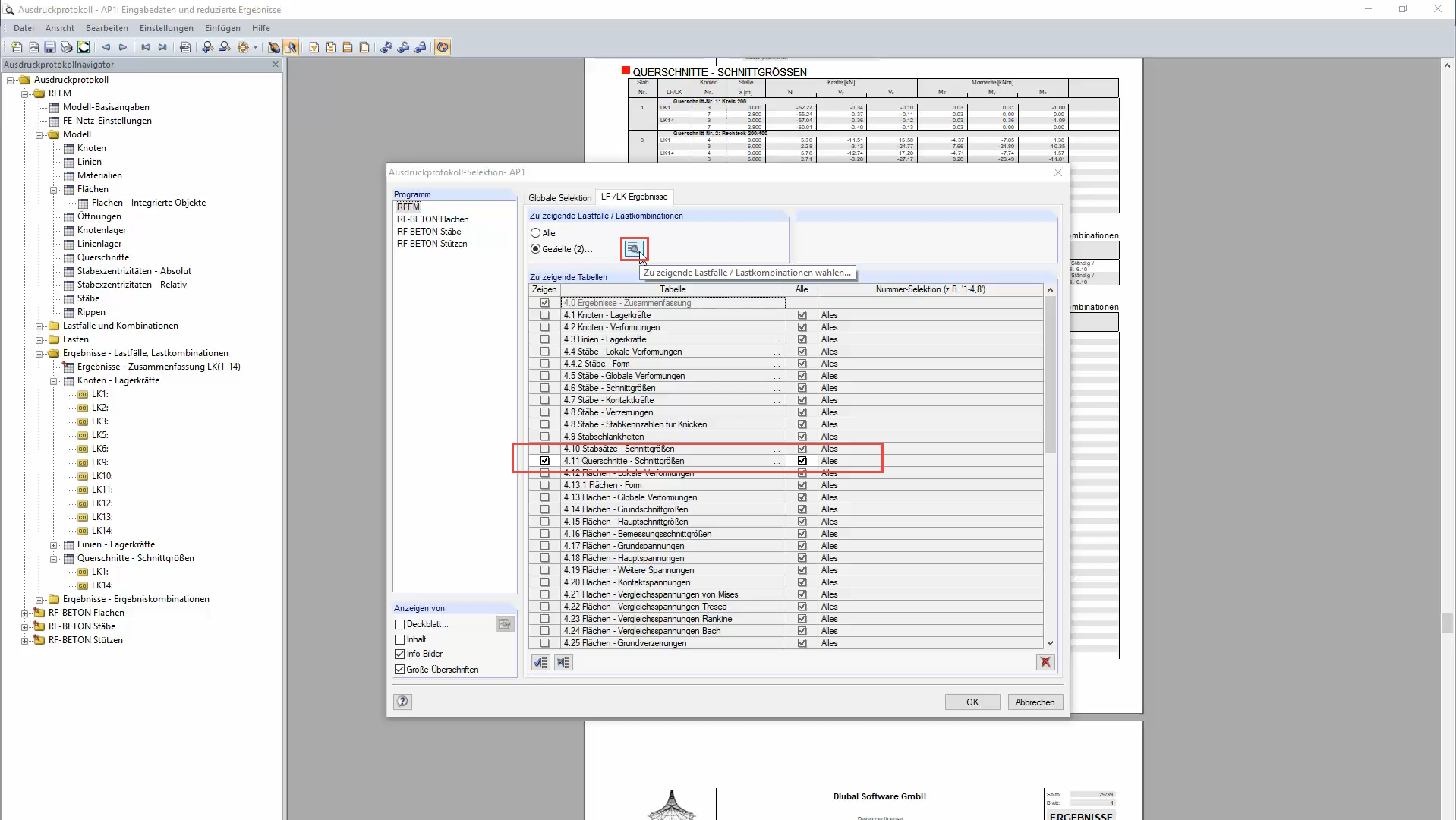This screenshot has height=820, width=1456.
Task: Check all tables via the check-list icon
Action: (540, 662)
